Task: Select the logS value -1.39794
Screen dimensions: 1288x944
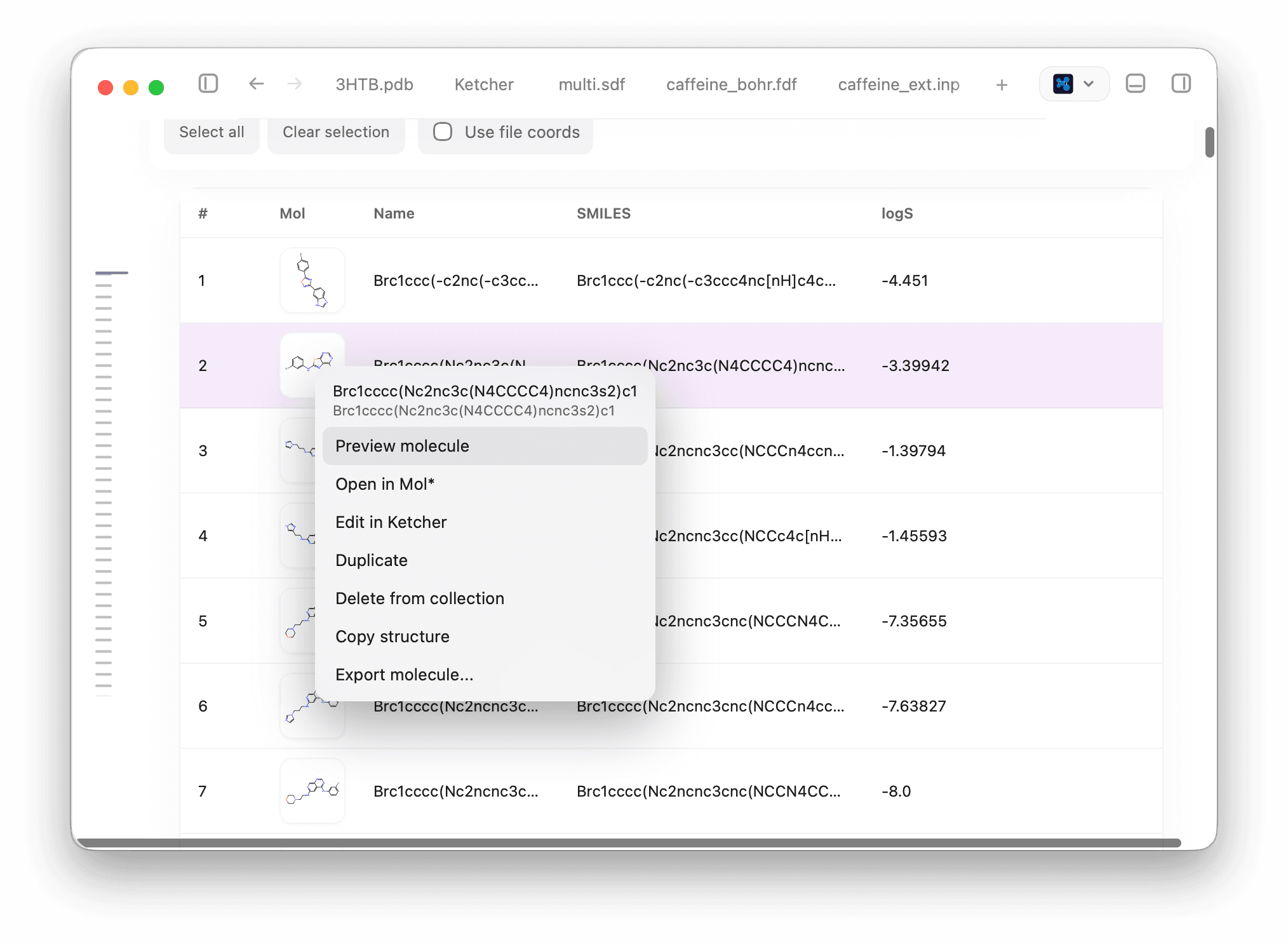Action: (913, 451)
